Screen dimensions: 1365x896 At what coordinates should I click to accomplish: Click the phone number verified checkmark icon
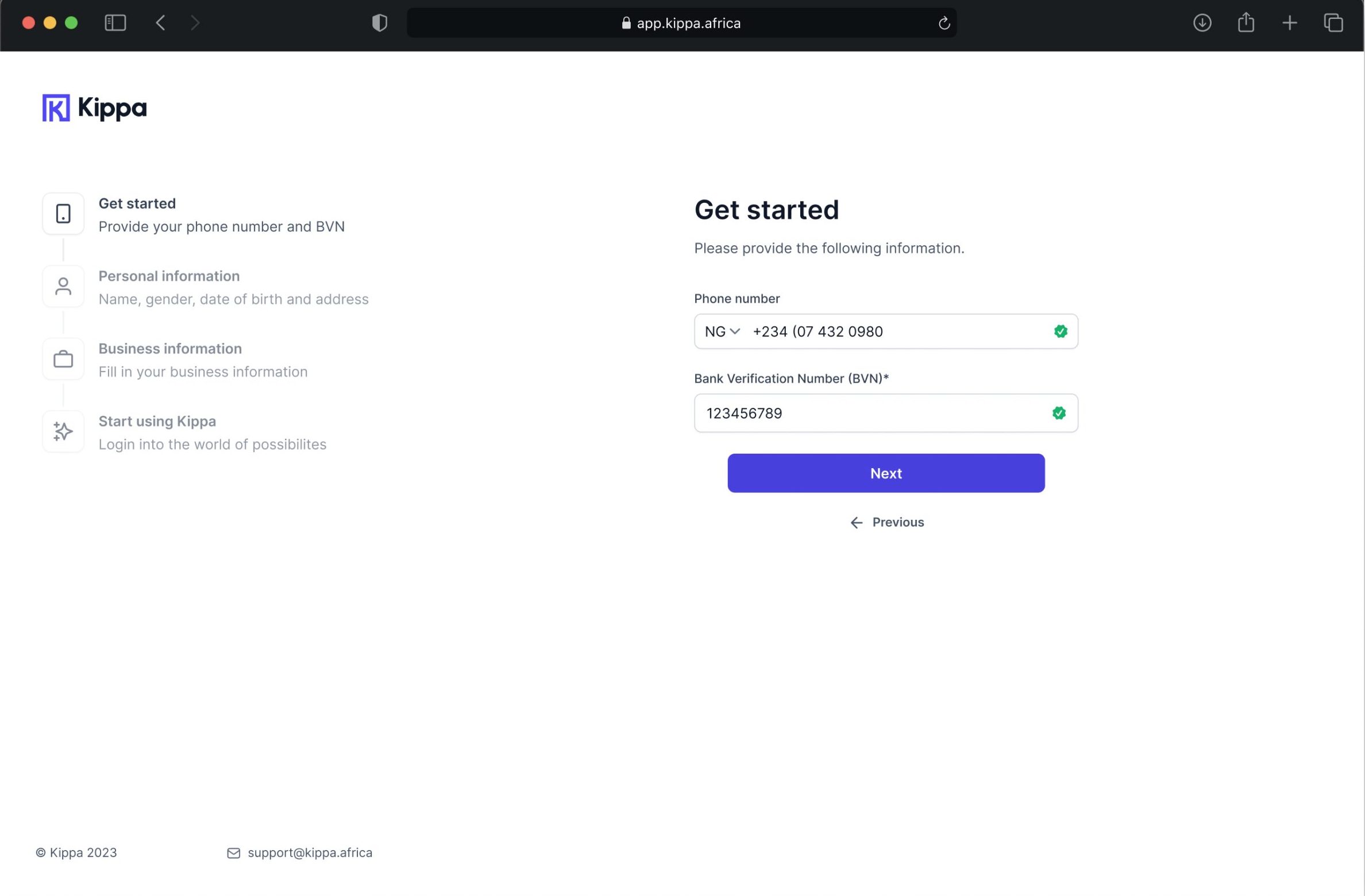[1060, 331]
